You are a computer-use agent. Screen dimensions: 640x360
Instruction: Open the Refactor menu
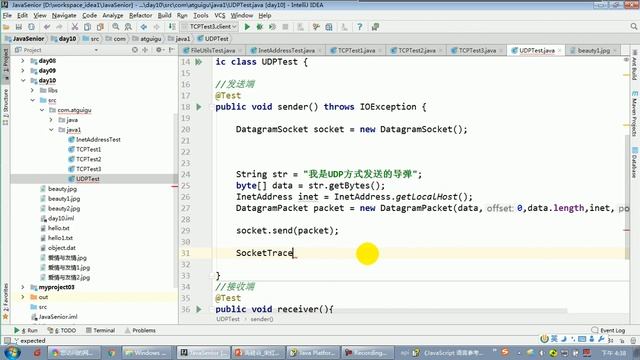pos(140,16)
